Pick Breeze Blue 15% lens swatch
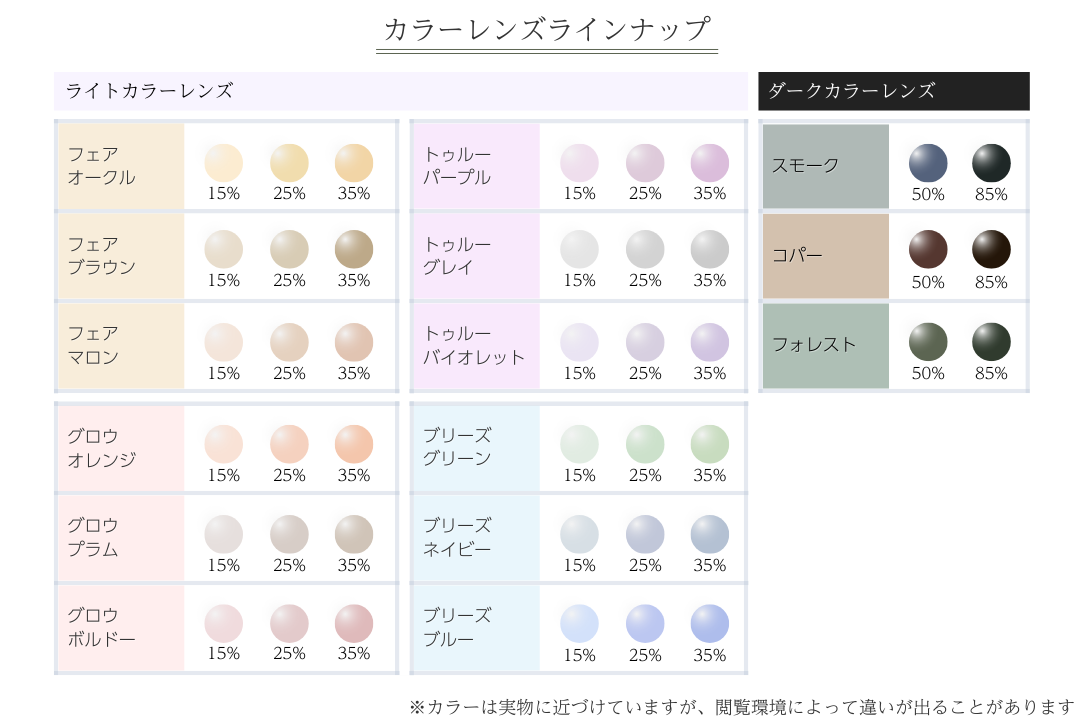1080x720 pixels. pos(579,623)
